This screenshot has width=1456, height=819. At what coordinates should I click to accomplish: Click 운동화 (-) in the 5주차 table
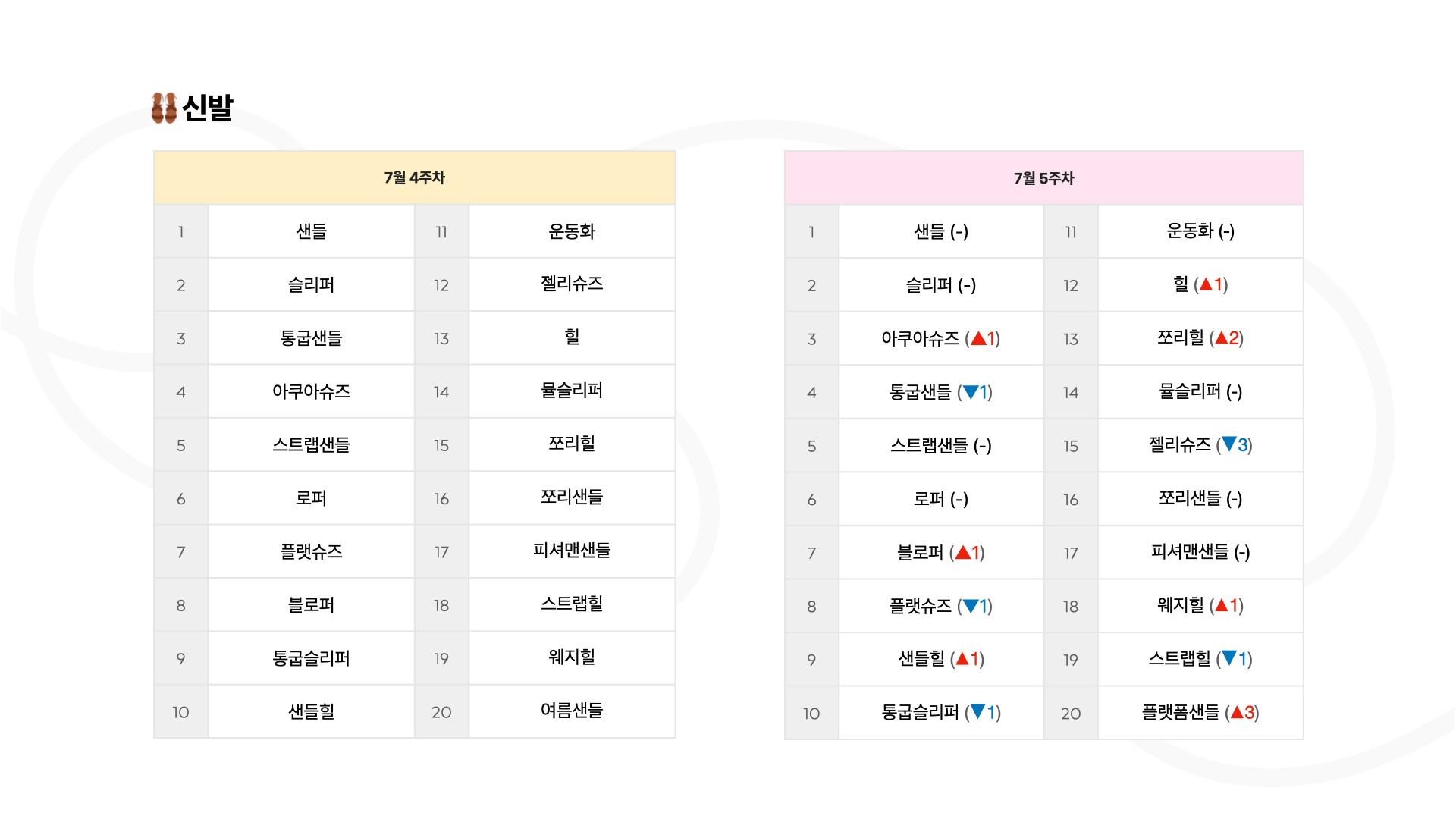click(1200, 231)
